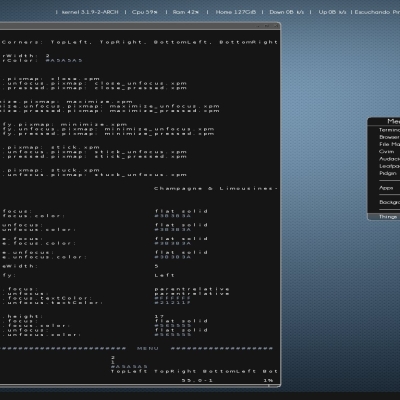Click the close_pressed.xpm text
The height and width of the screenshot is (400, 400).
(140, 88)
